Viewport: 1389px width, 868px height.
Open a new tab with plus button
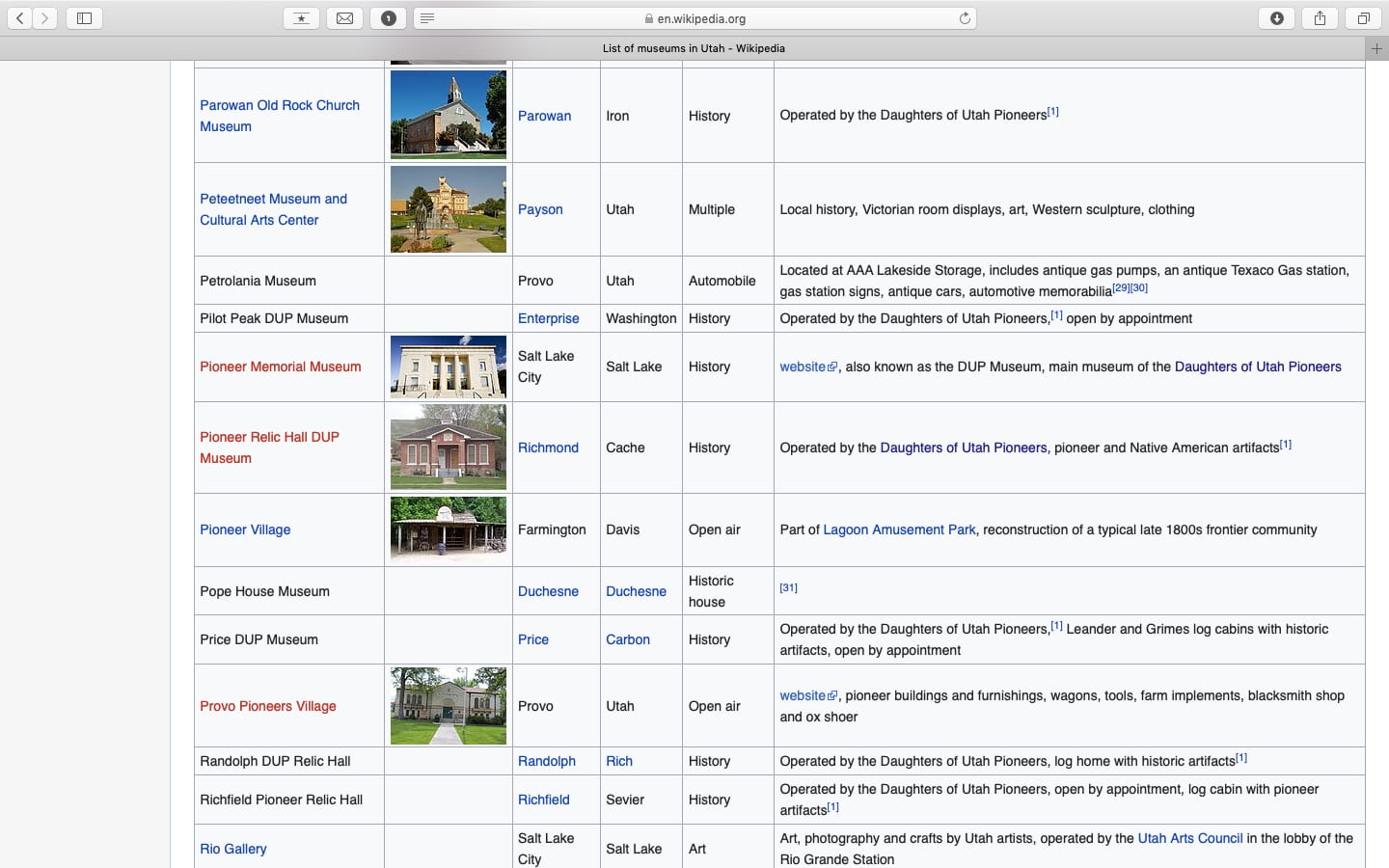(1376, 48)
